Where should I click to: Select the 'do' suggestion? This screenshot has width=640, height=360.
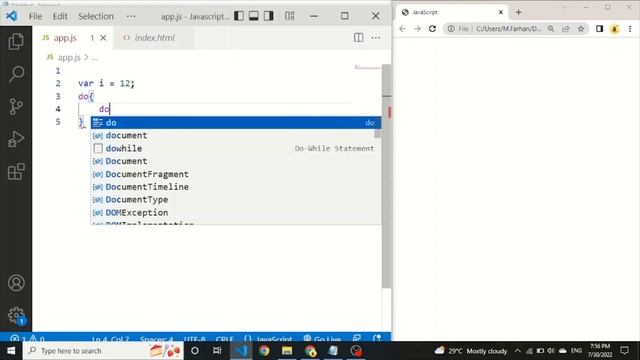coord(236,122)
